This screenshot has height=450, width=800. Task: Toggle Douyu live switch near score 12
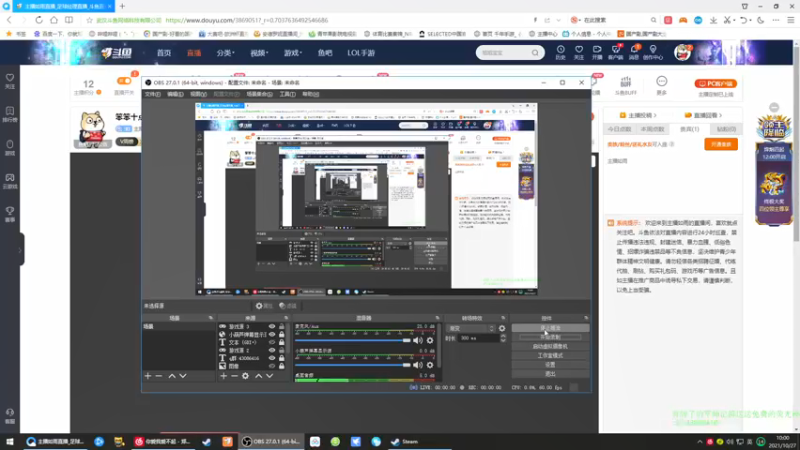pyautogui.click(x=124, y=81)
